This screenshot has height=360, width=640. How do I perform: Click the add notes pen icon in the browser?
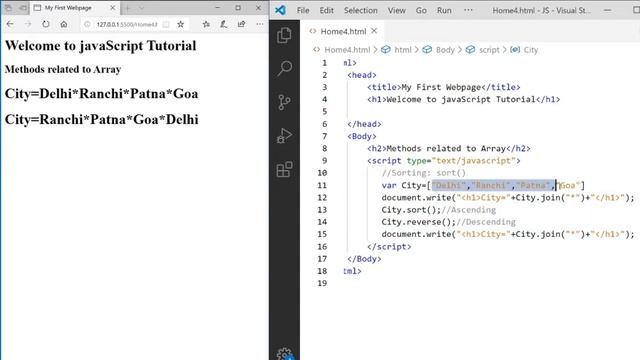coord(224,24)
